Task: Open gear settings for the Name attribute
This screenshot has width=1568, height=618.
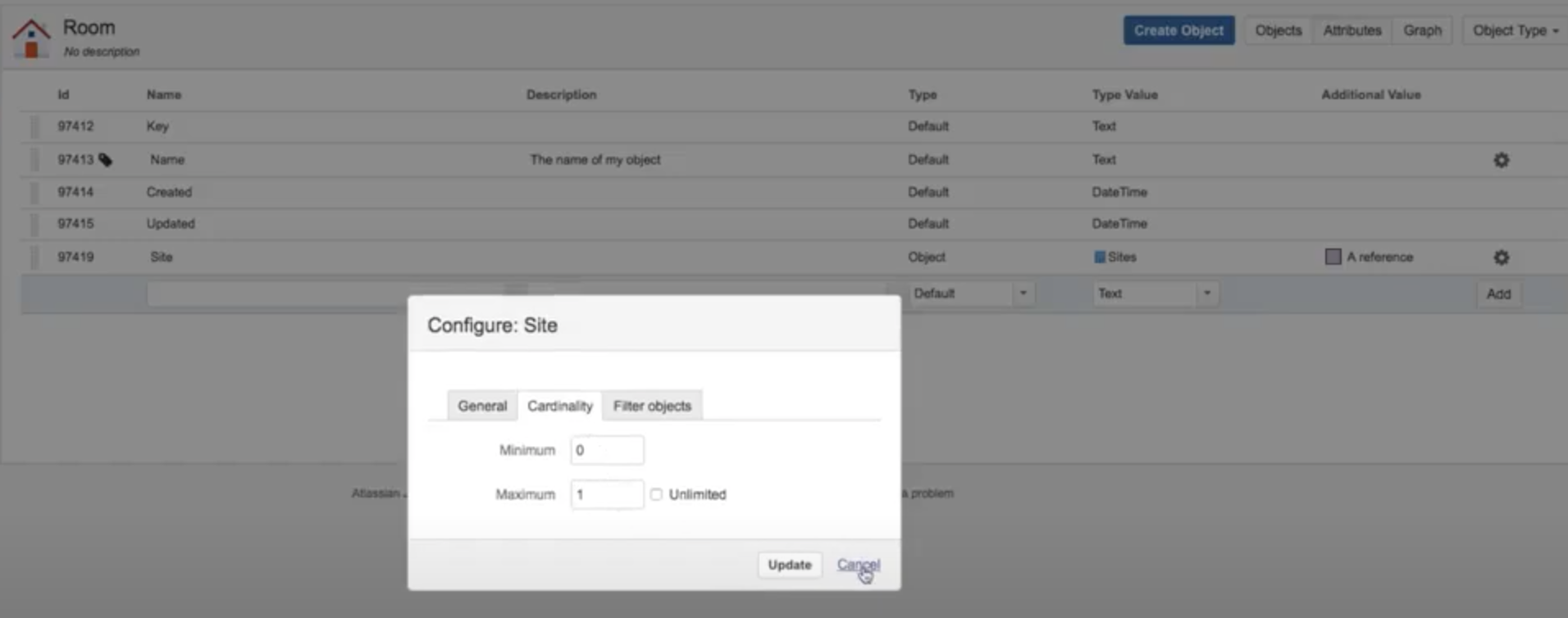Action: 1501,160
